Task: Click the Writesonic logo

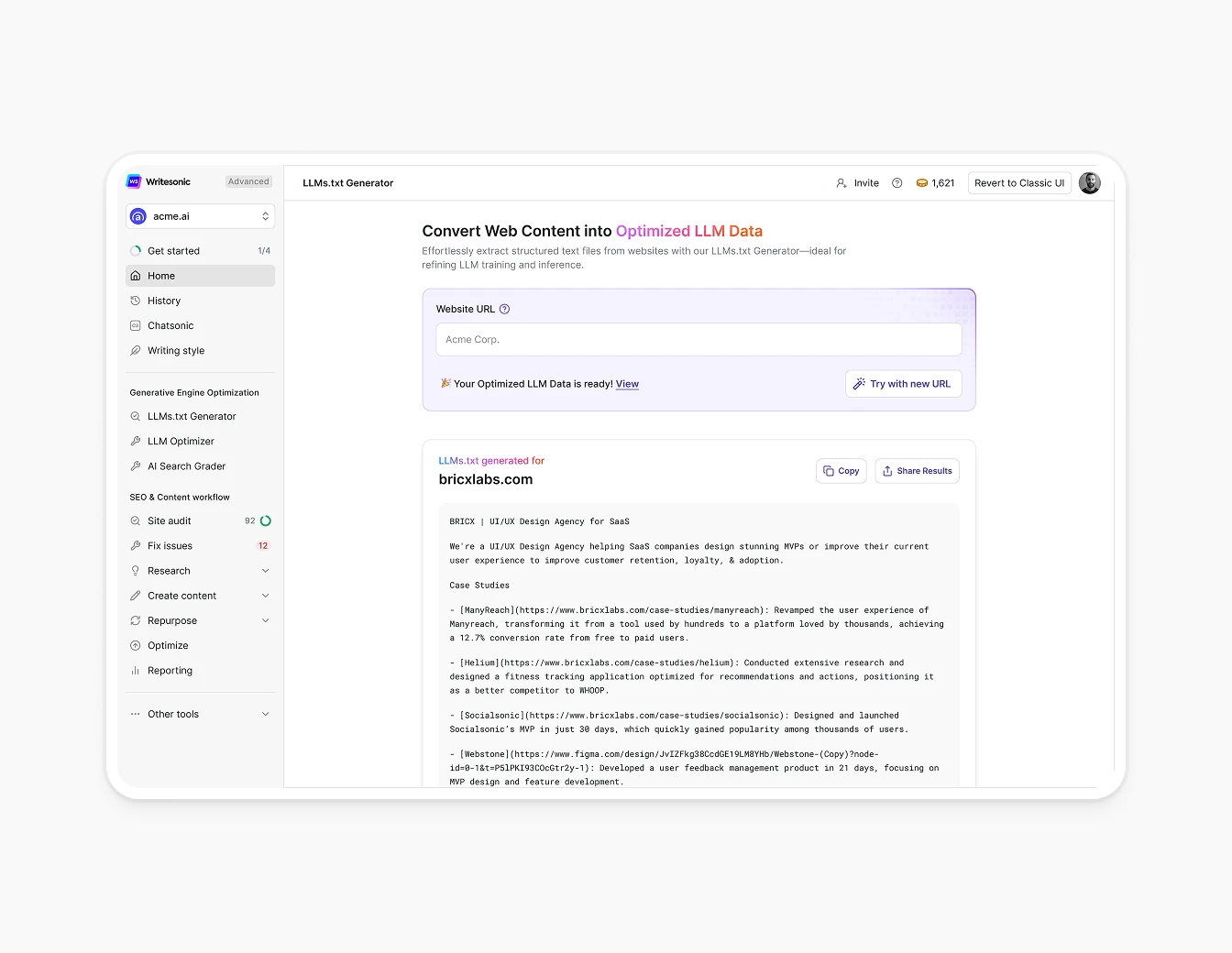Action: pyautogui.click(x=134, y=181)
